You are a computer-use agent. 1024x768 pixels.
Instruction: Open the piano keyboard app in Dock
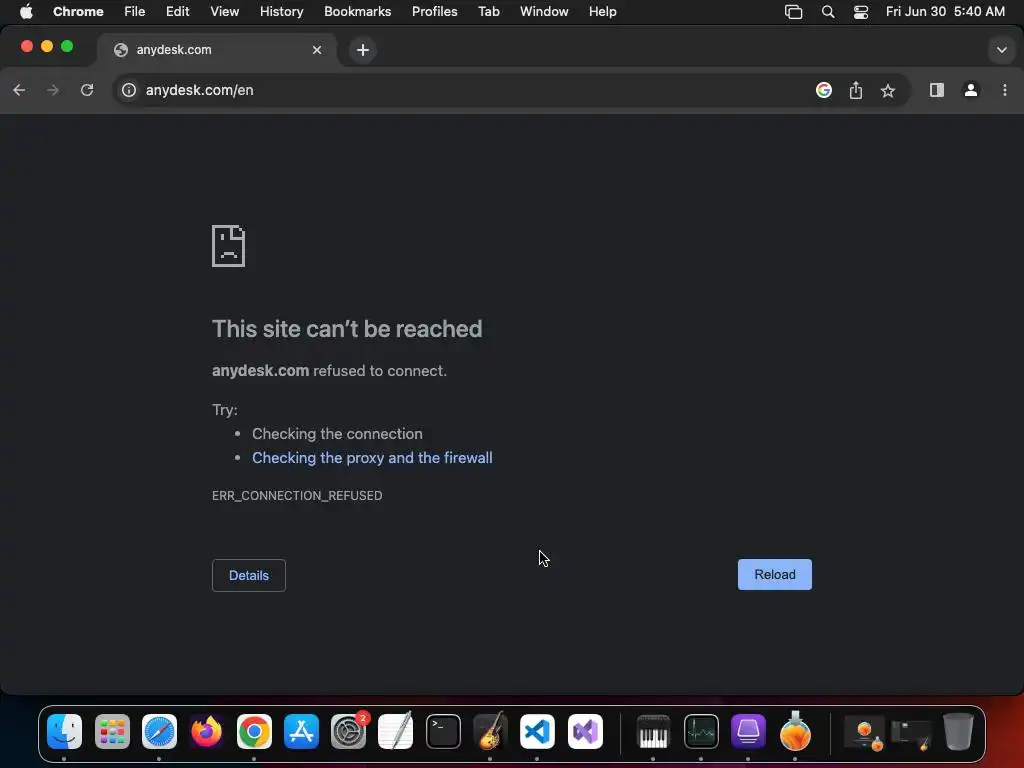(x=653, y=731)
